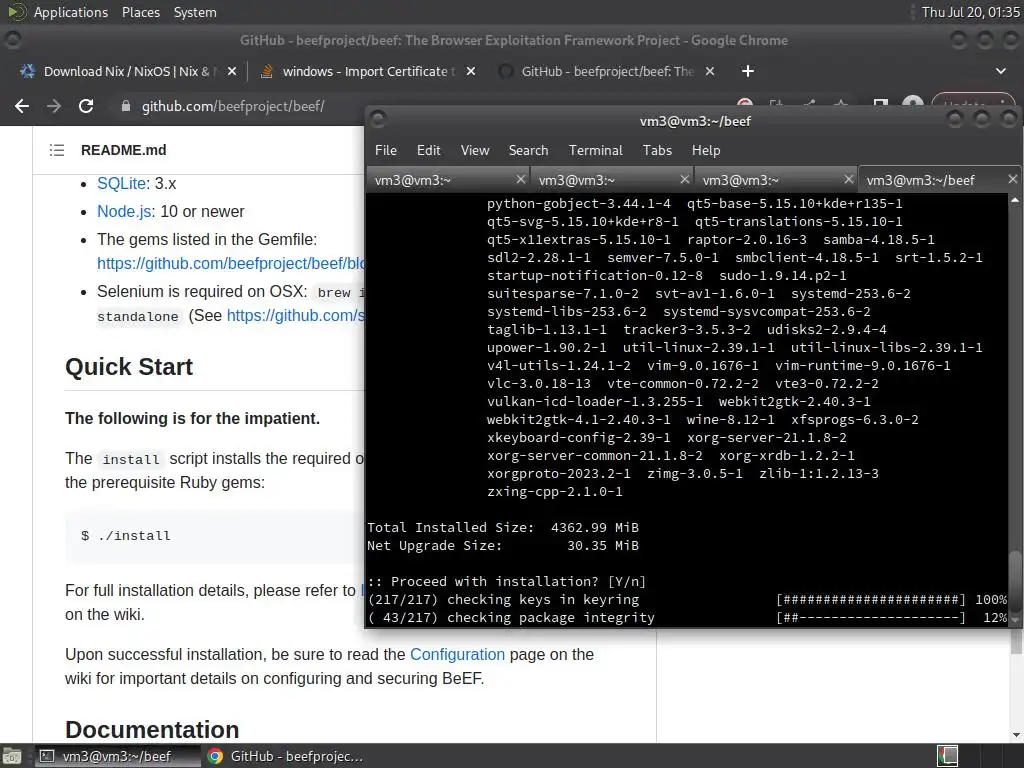Open terminal Help menu
Screen dimensions: 1024x768
(706, 150)
